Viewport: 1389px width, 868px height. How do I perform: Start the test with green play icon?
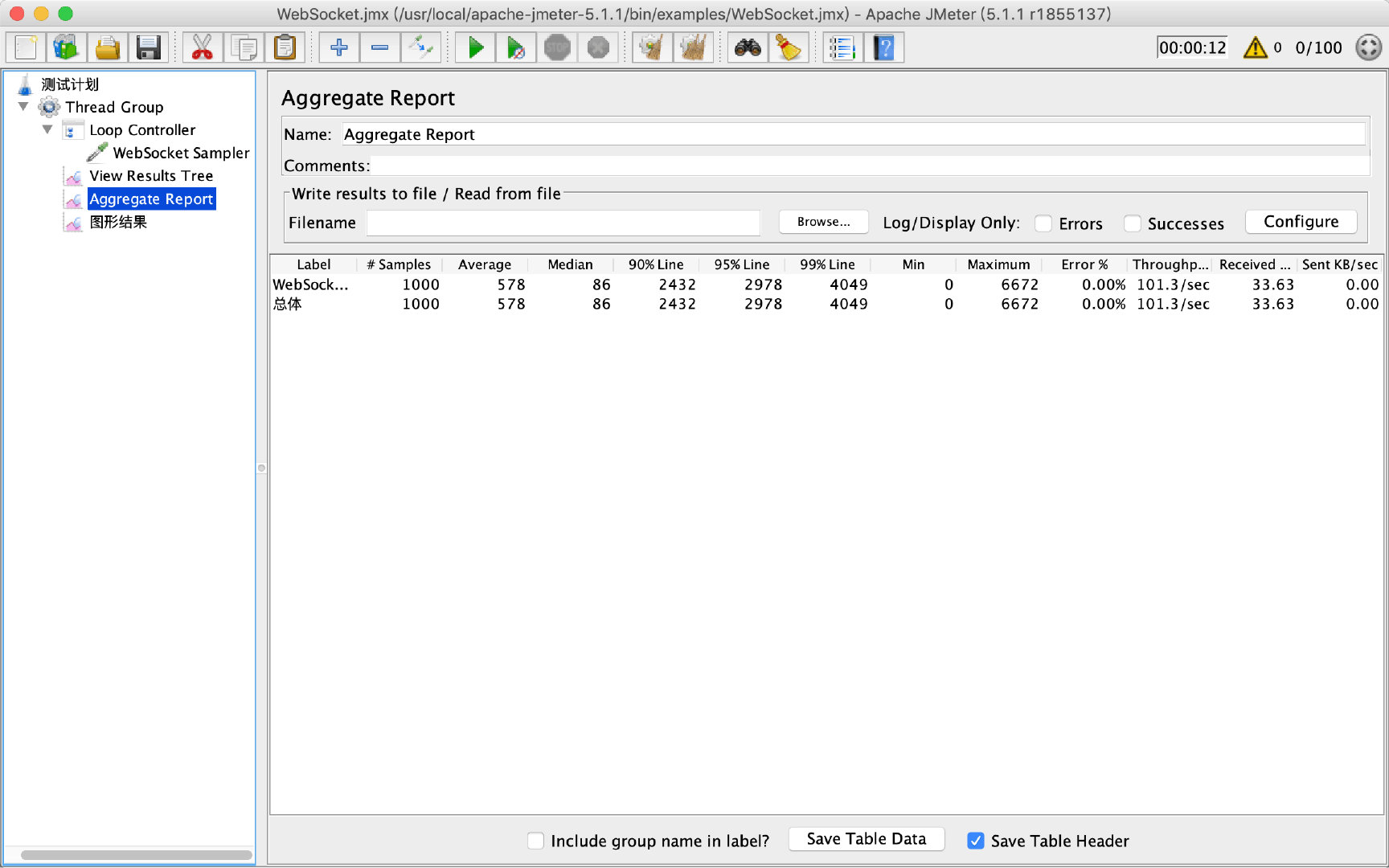tap(476, 47)
